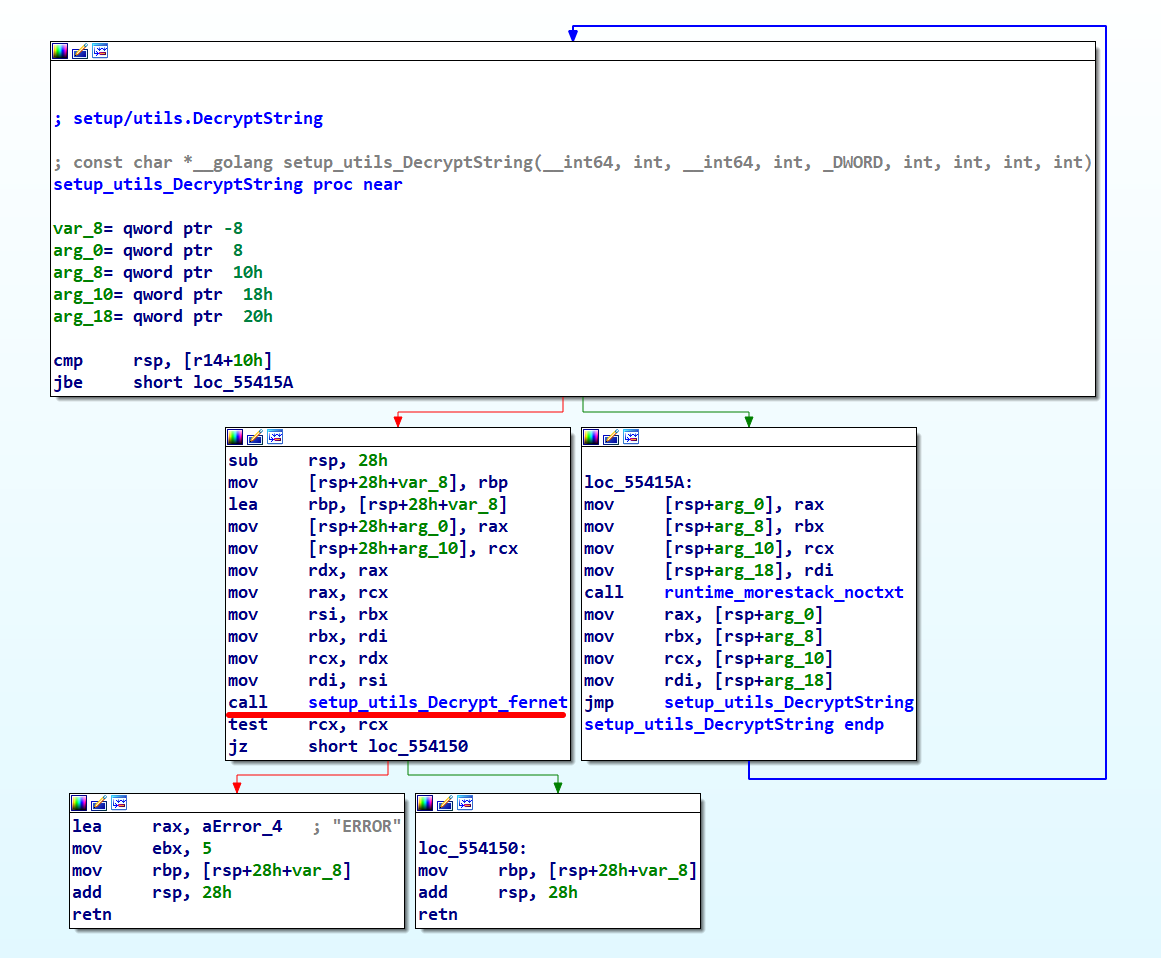
Task: Click the pencil icon on the ERROR node
Action: click(x=99, y=803)
